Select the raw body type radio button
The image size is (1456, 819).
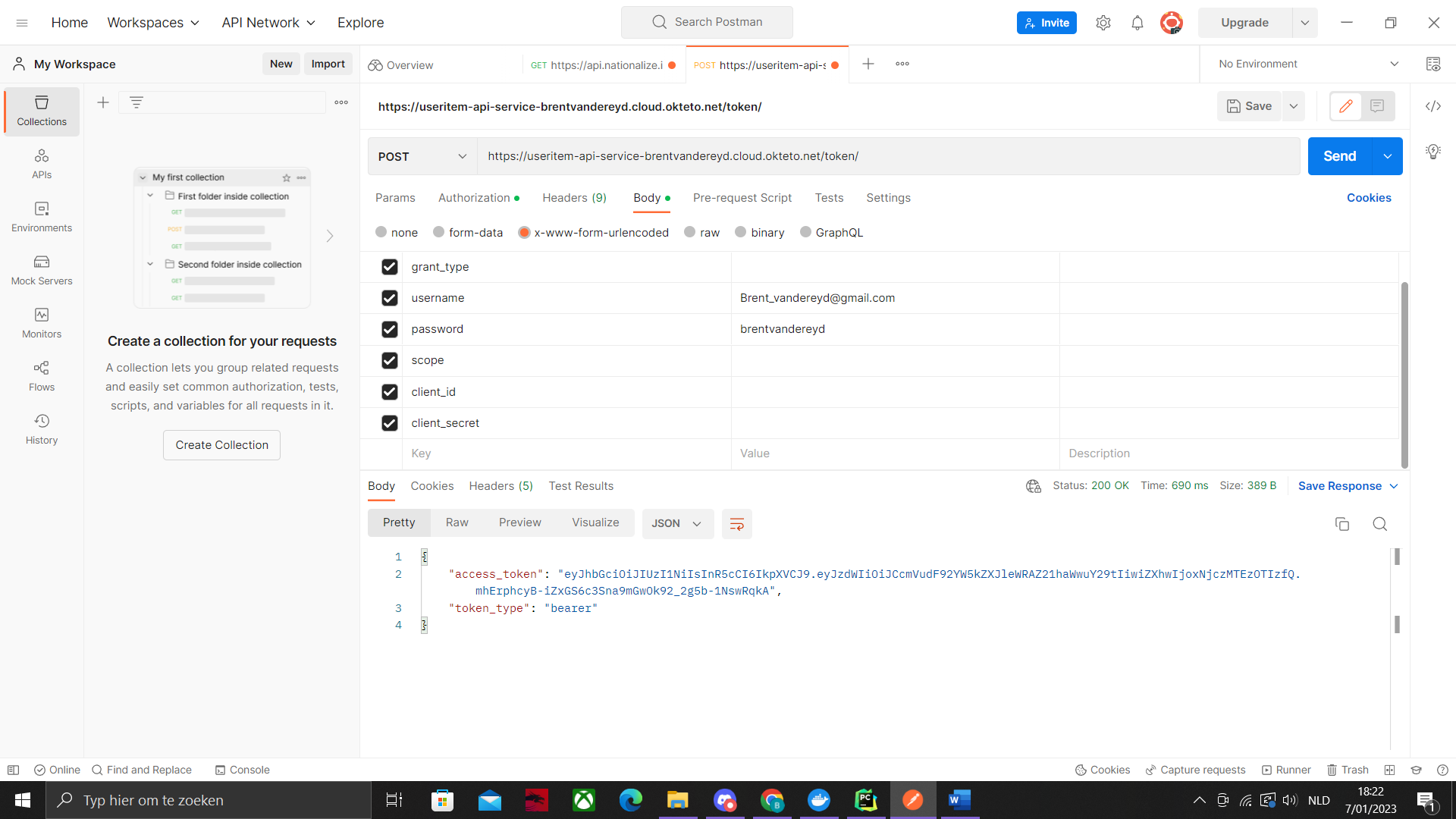689,232
